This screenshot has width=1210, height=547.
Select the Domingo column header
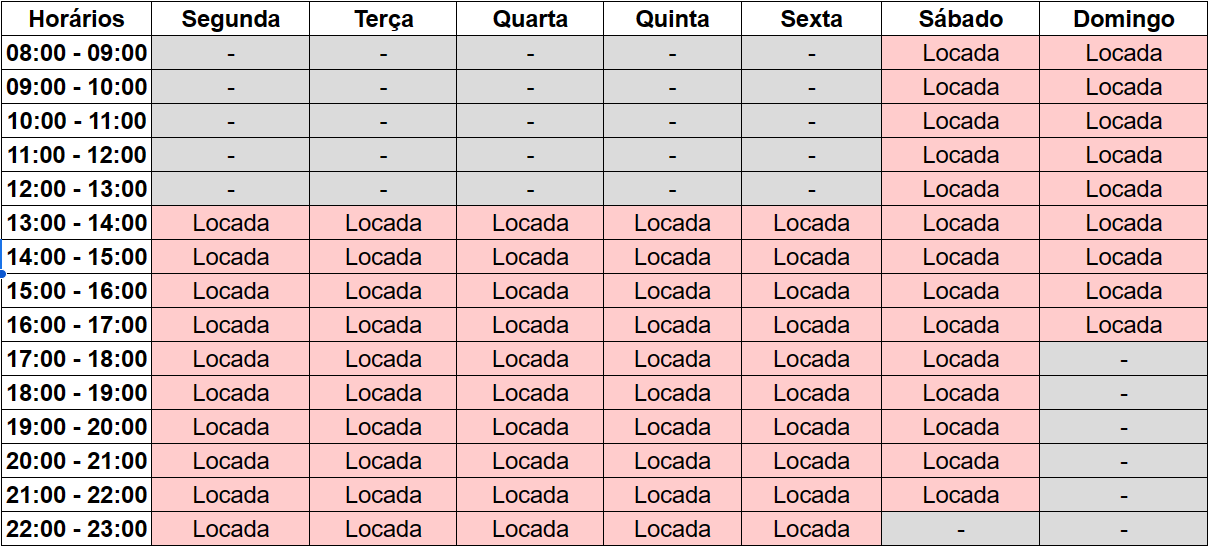(x=1123, y=19)
